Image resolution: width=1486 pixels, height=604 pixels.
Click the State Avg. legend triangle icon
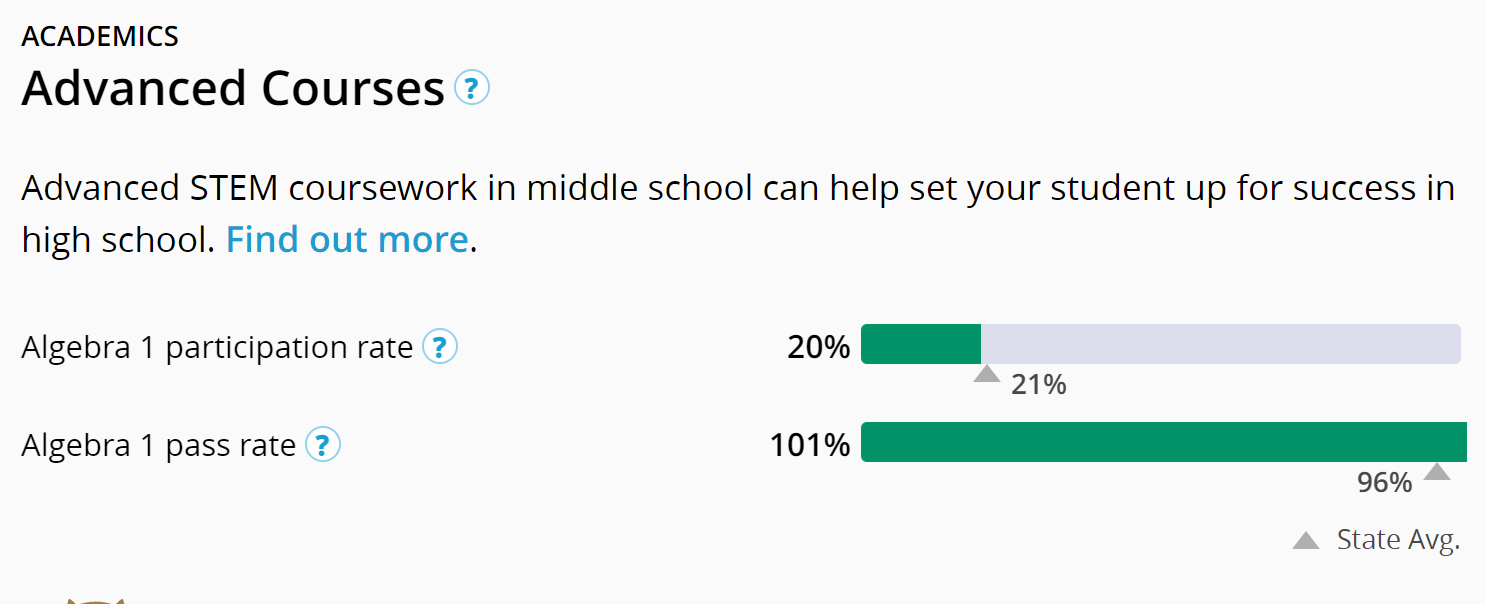[1306, 541]
